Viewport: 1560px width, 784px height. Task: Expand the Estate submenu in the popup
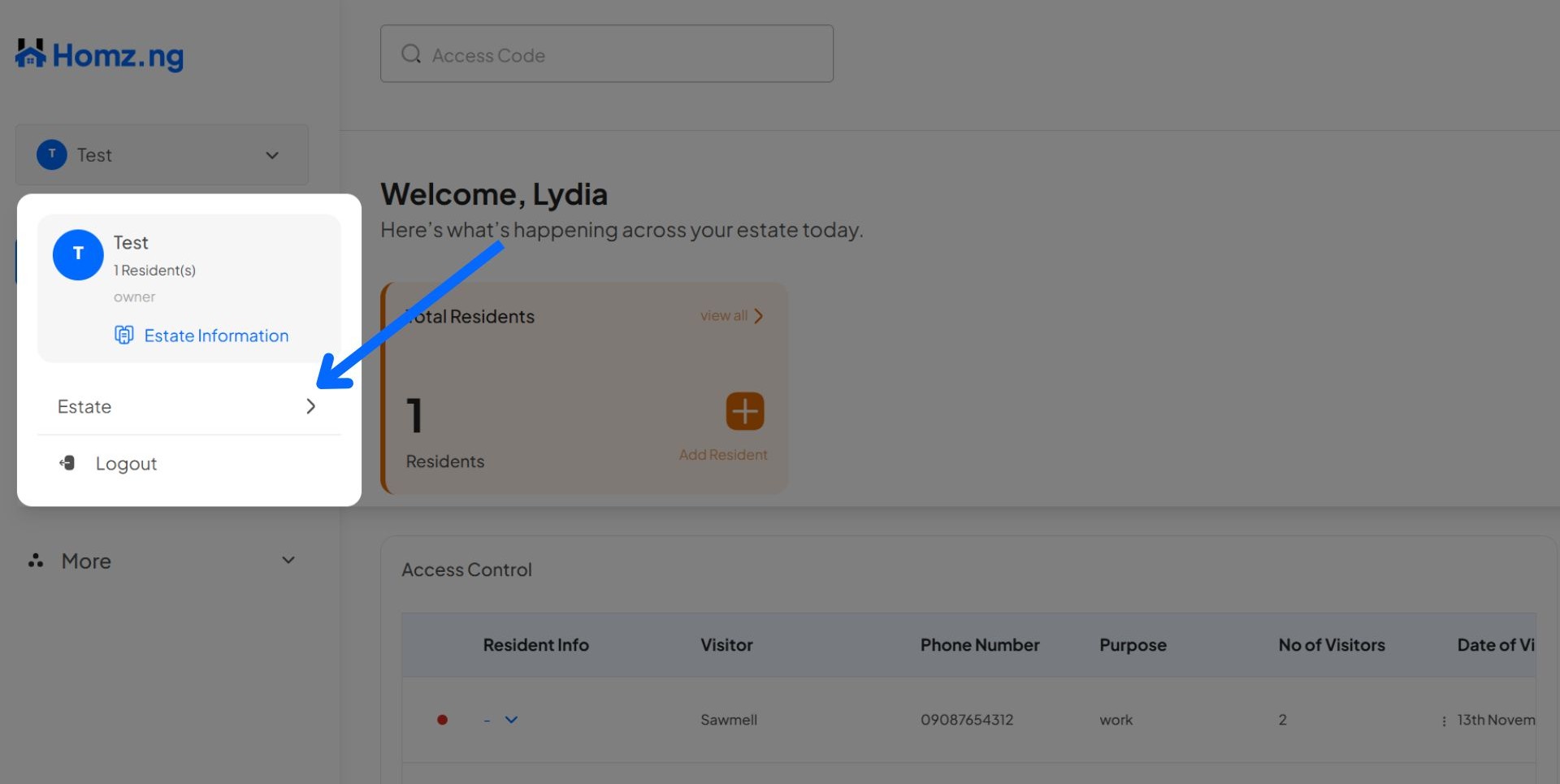(x=310, y=406)
